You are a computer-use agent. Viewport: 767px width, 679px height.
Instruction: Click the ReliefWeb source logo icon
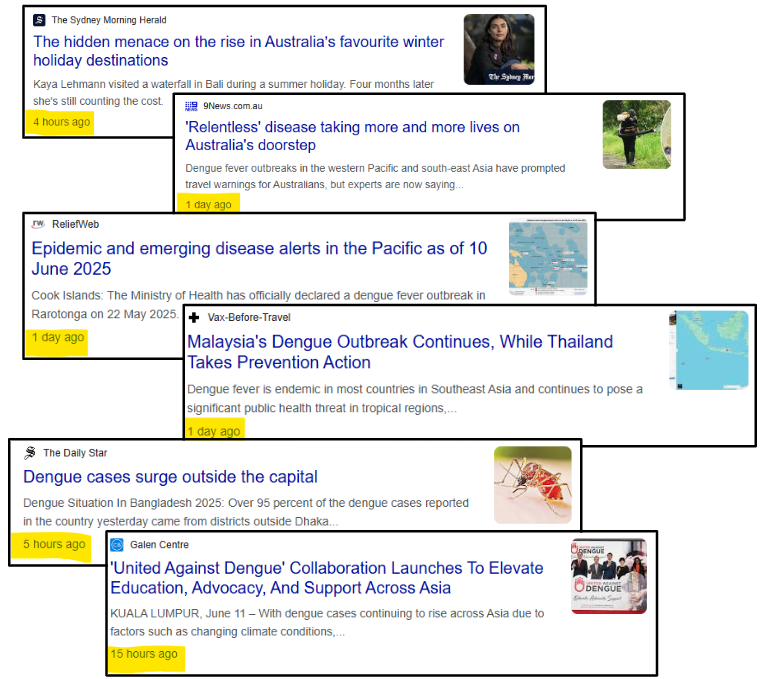click(x=38, y=224)
